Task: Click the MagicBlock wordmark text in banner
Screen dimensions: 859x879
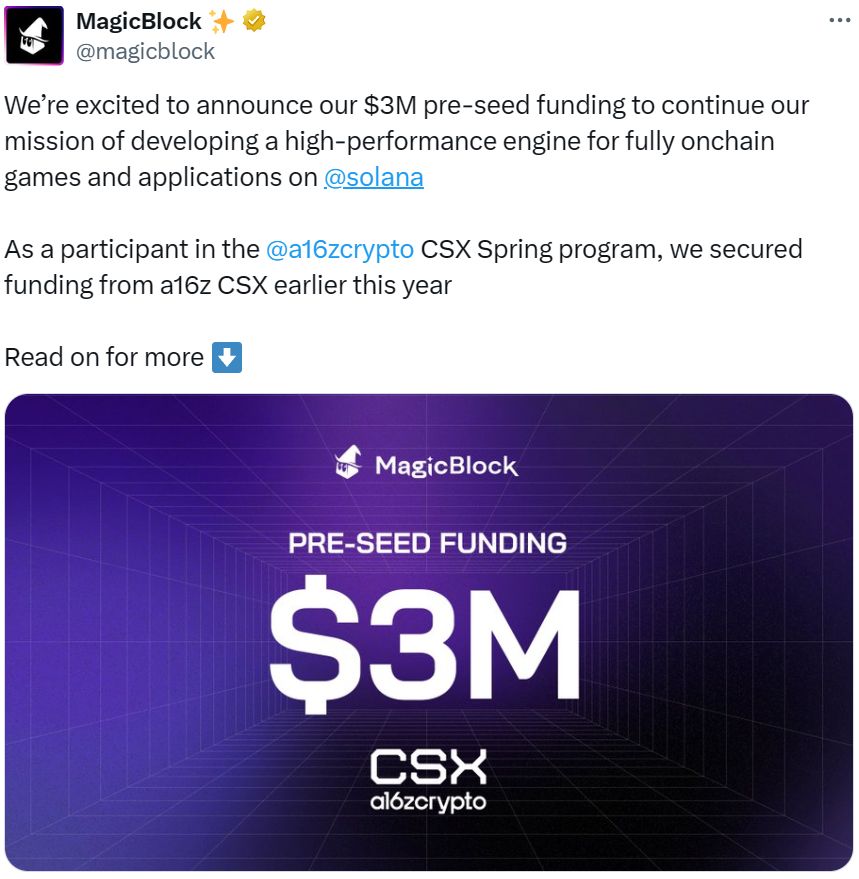Action: click(x=446, y=466)
